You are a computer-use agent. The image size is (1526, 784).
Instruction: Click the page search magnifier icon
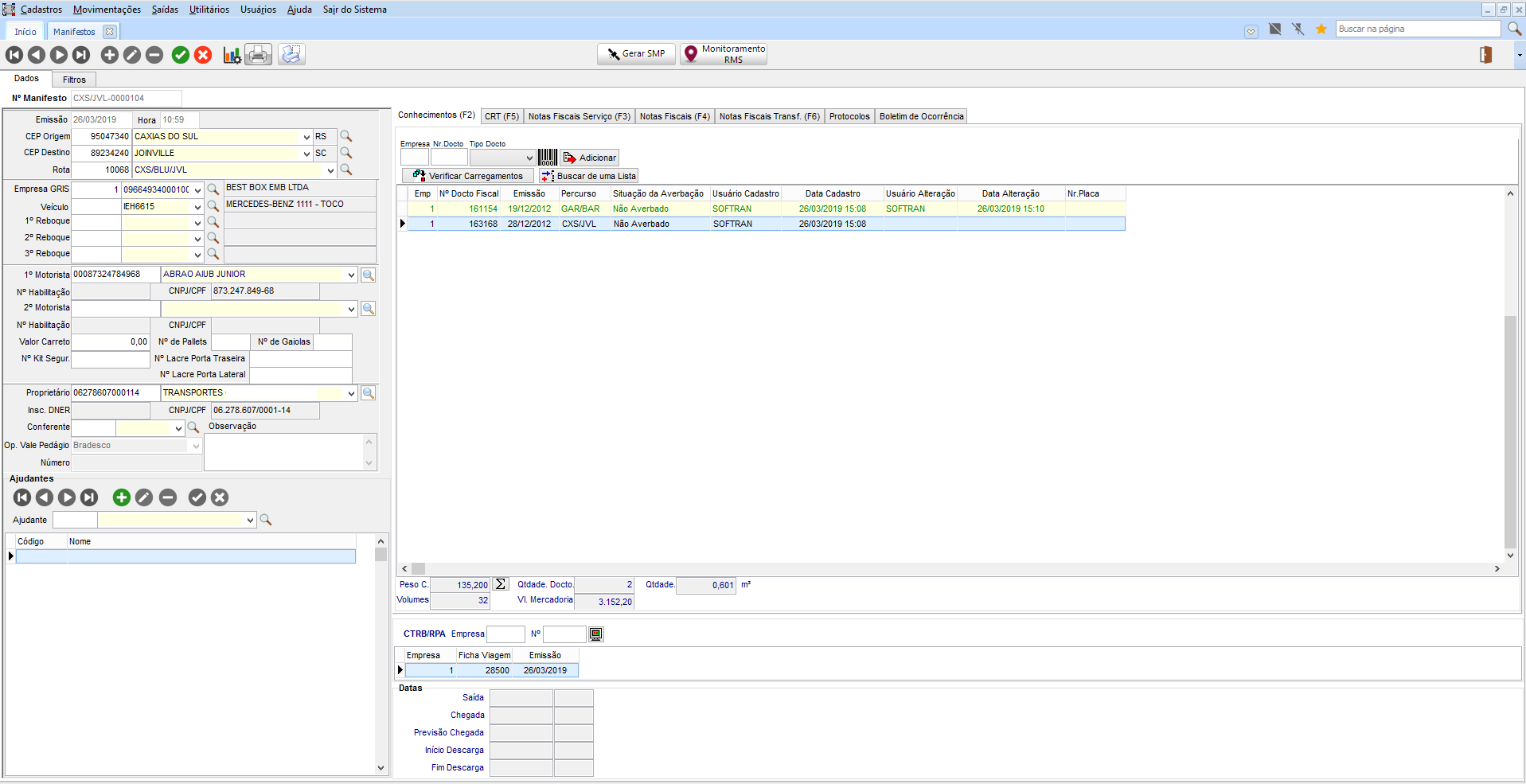click(1514, 29)
